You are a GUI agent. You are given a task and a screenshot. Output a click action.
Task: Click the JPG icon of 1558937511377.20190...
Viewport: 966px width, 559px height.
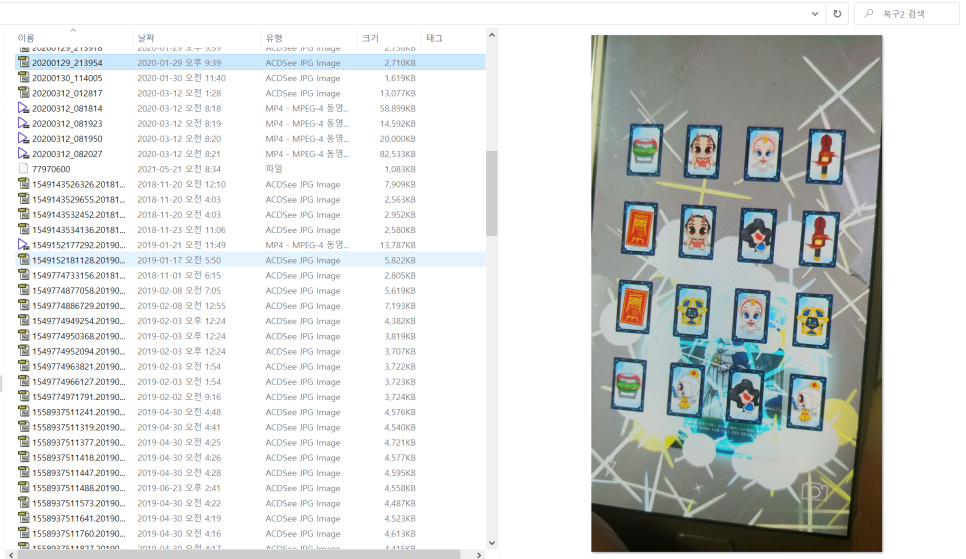[x=23, y=442]
